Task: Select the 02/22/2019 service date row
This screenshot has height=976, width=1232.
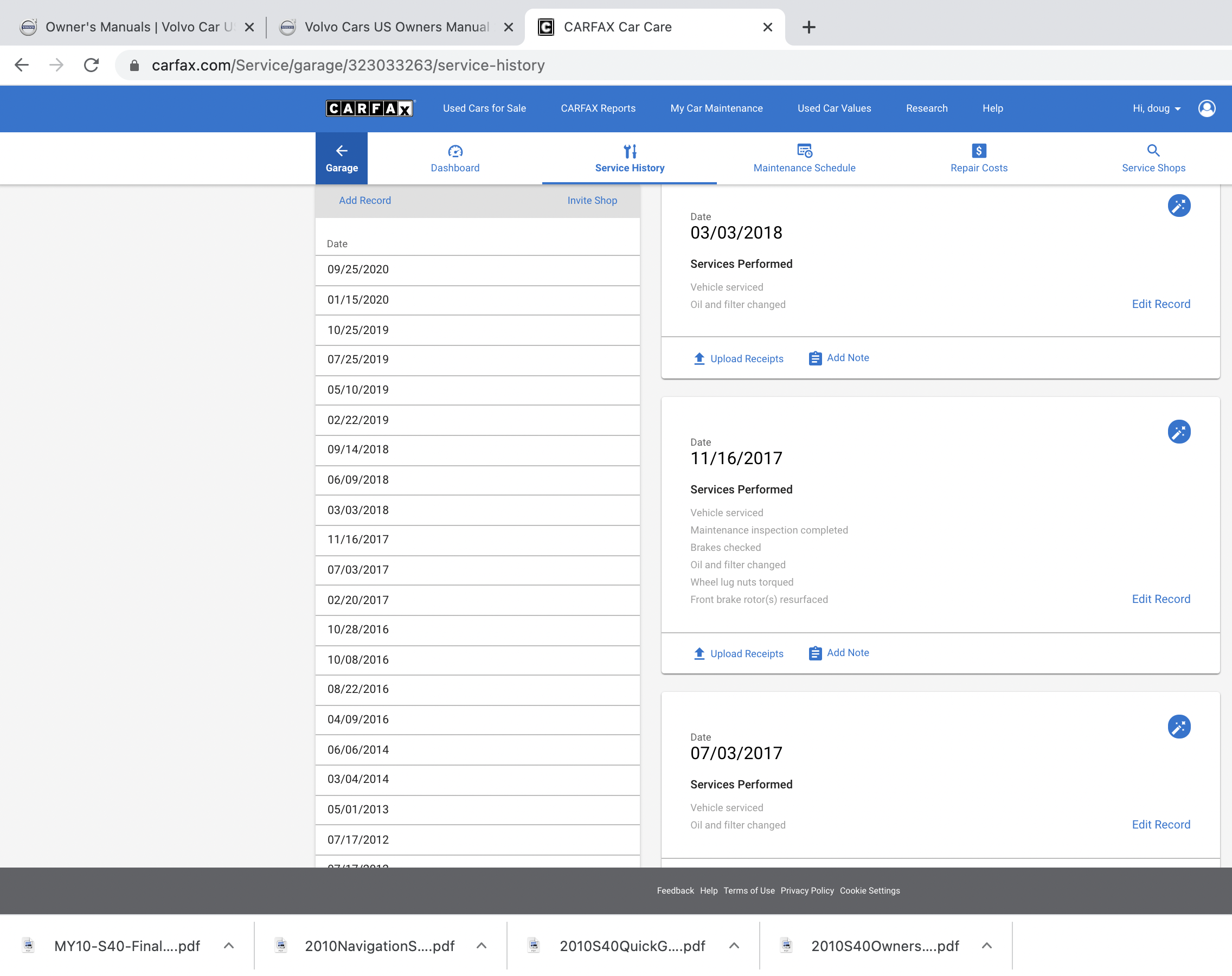Action: coord(477,420)
